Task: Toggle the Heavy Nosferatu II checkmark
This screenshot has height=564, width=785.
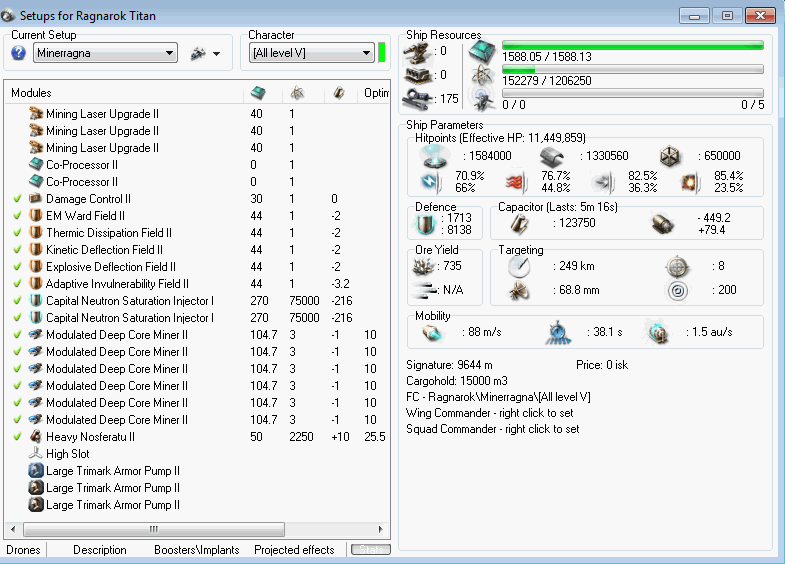Action: point(18,437)
